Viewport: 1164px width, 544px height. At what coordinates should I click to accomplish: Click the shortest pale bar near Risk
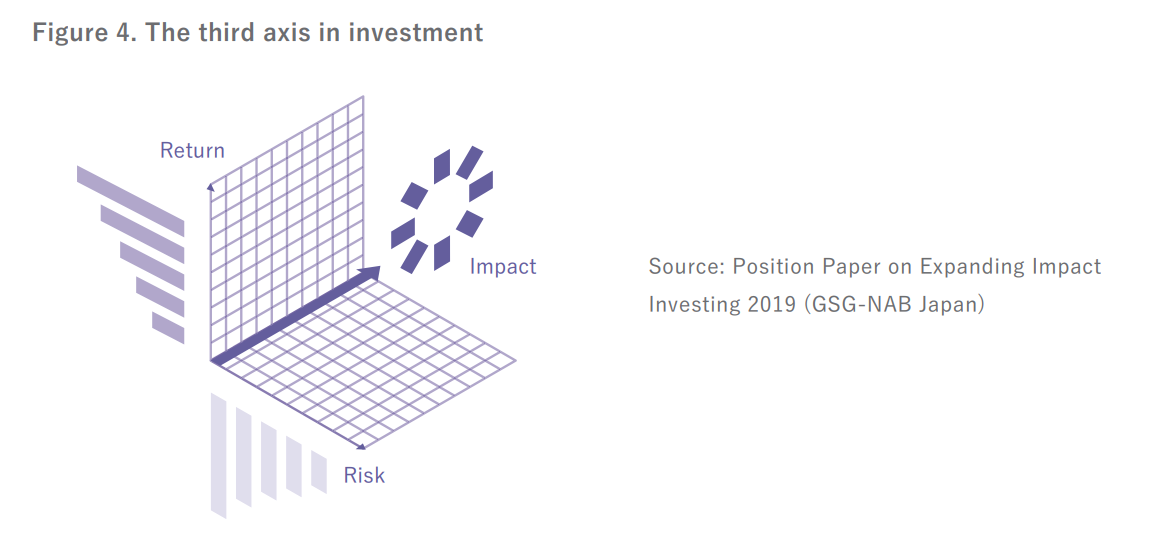click(319, 472)
